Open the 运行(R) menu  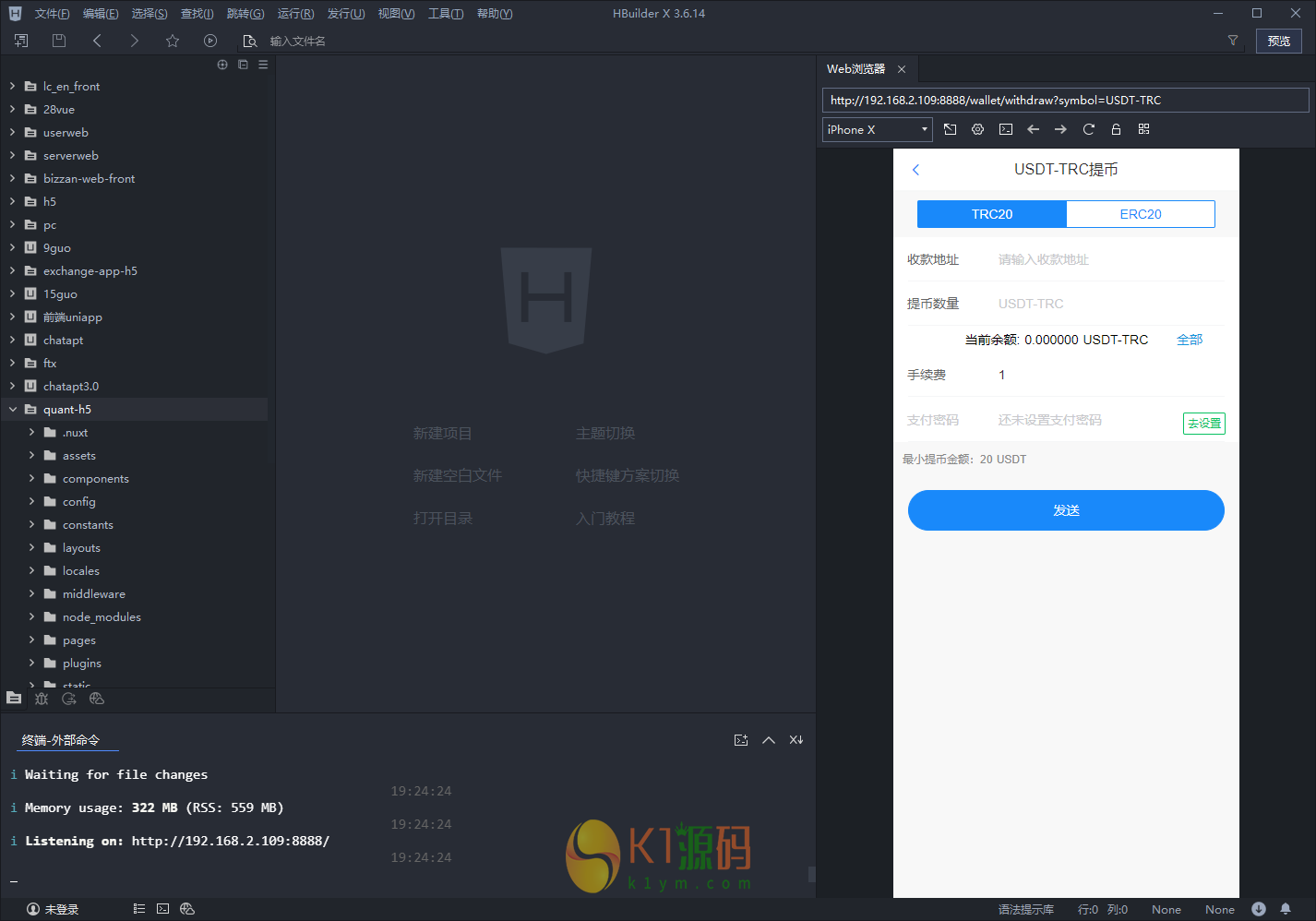click(295, 14)
